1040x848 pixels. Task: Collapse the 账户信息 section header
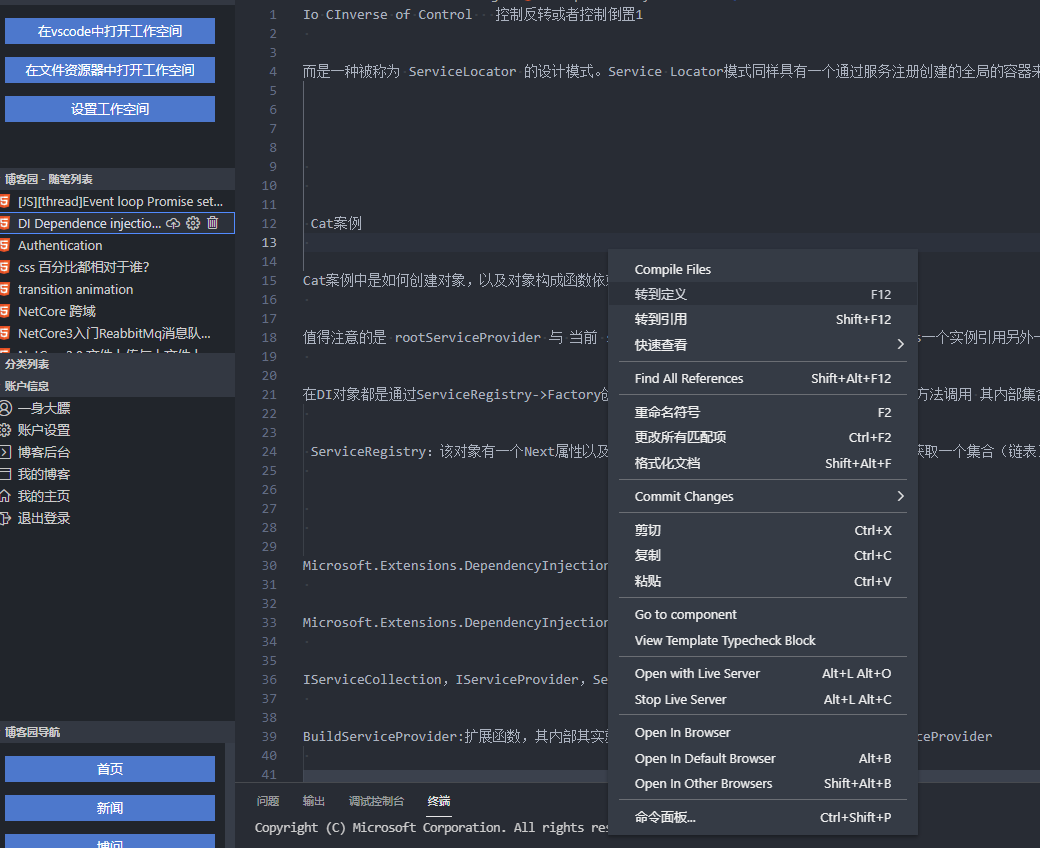click(28, 385)
